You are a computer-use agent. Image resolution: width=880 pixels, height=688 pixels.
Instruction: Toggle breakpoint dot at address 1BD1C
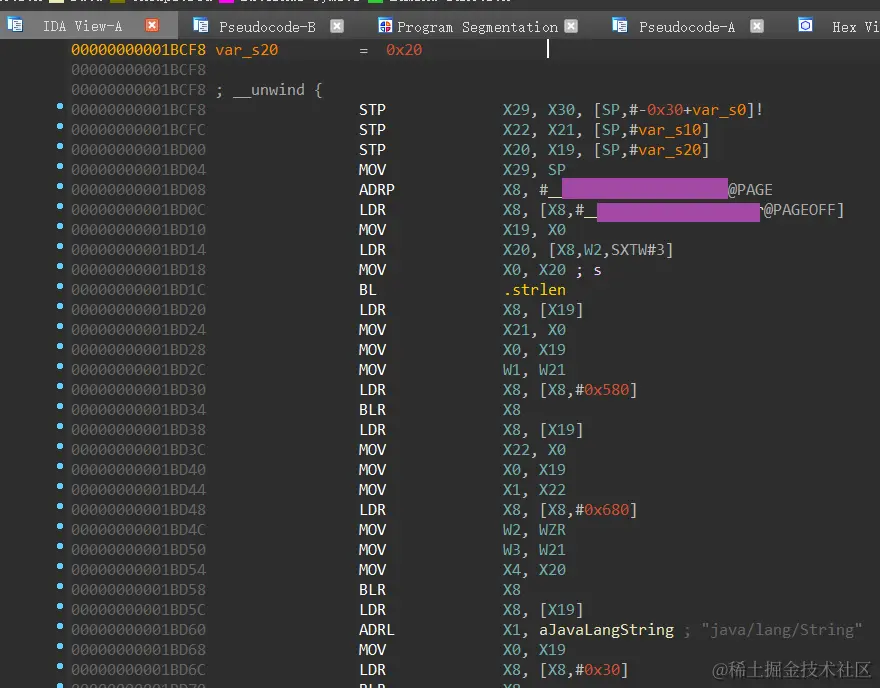click(60, 286)
